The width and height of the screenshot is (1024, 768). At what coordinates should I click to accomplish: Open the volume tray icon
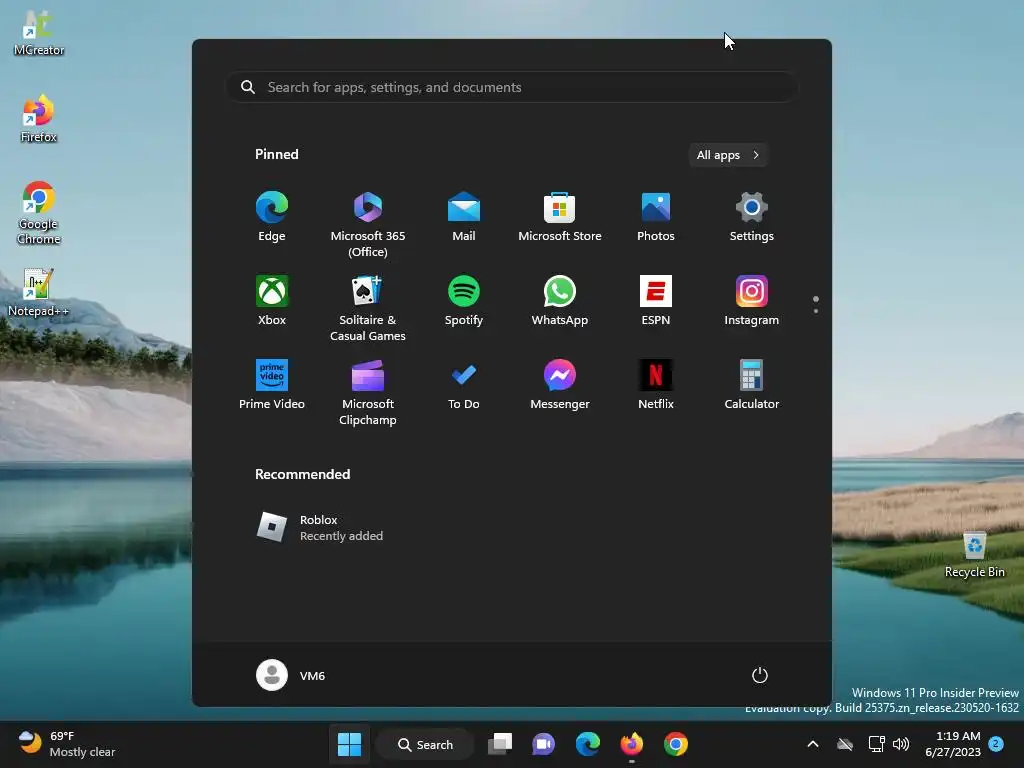pos(901,744)
